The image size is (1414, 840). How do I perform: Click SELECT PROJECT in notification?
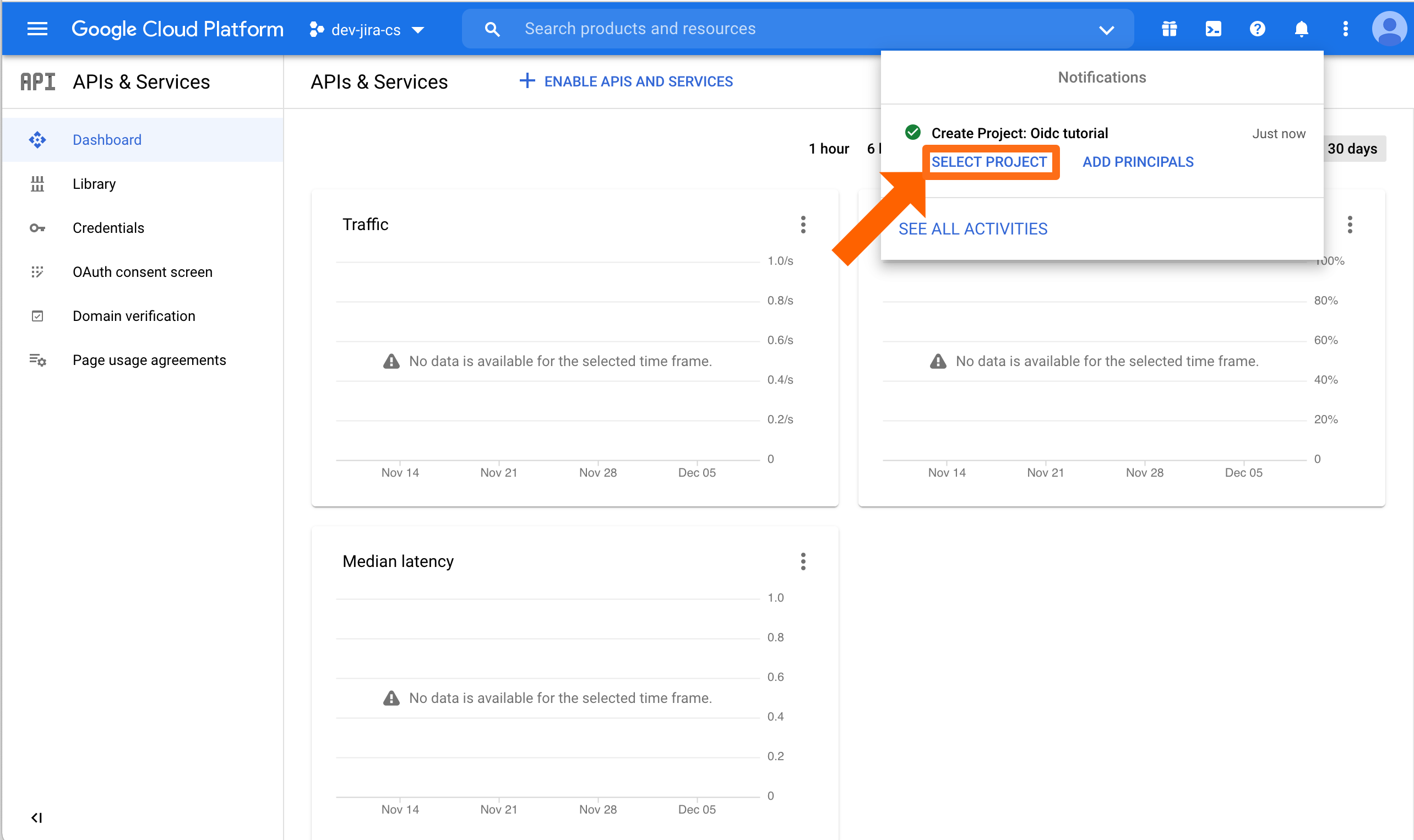point(989,162)
